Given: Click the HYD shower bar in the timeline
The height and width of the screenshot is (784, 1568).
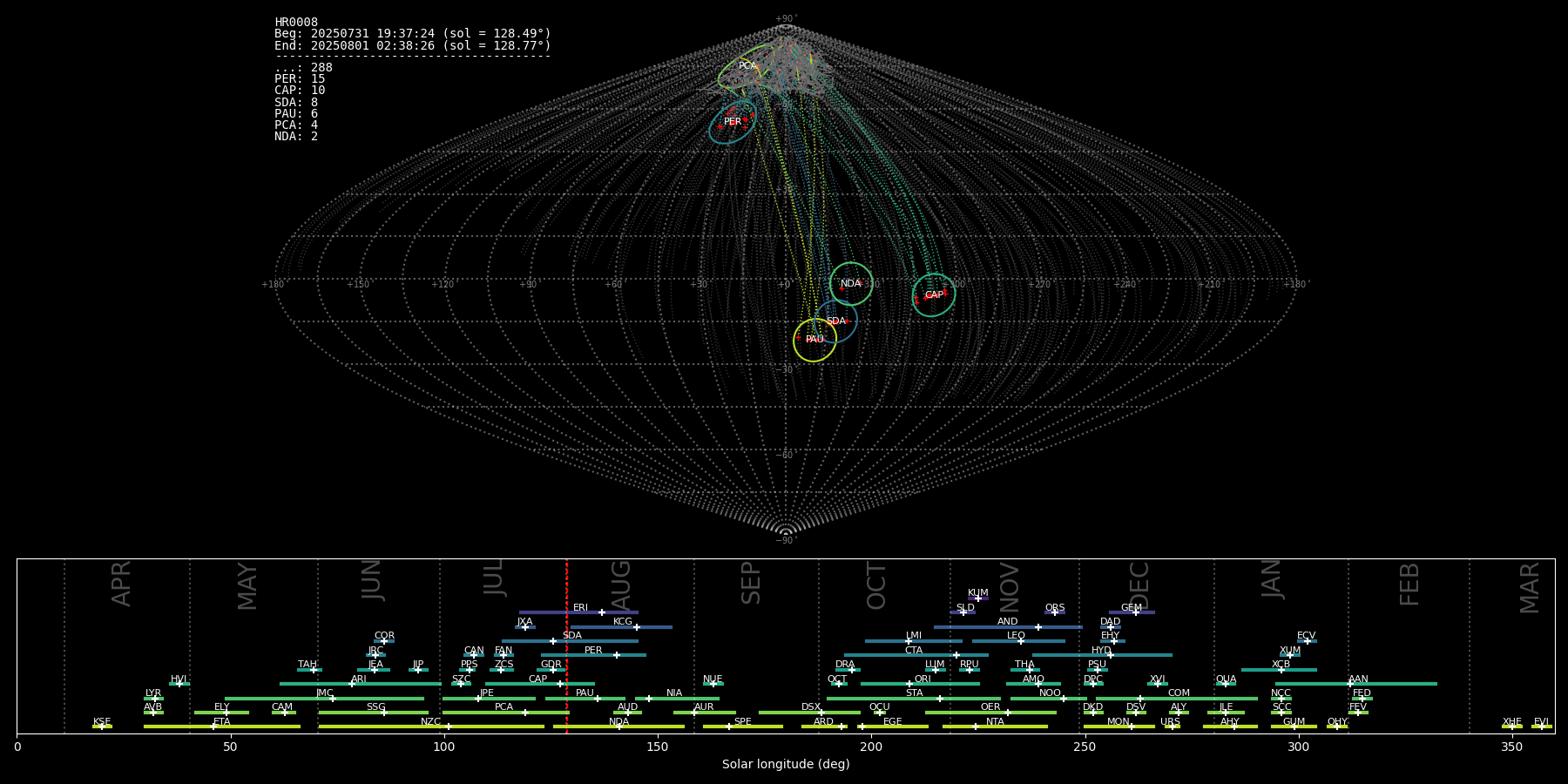Looking at the screenshot, I should (1102, 655).
